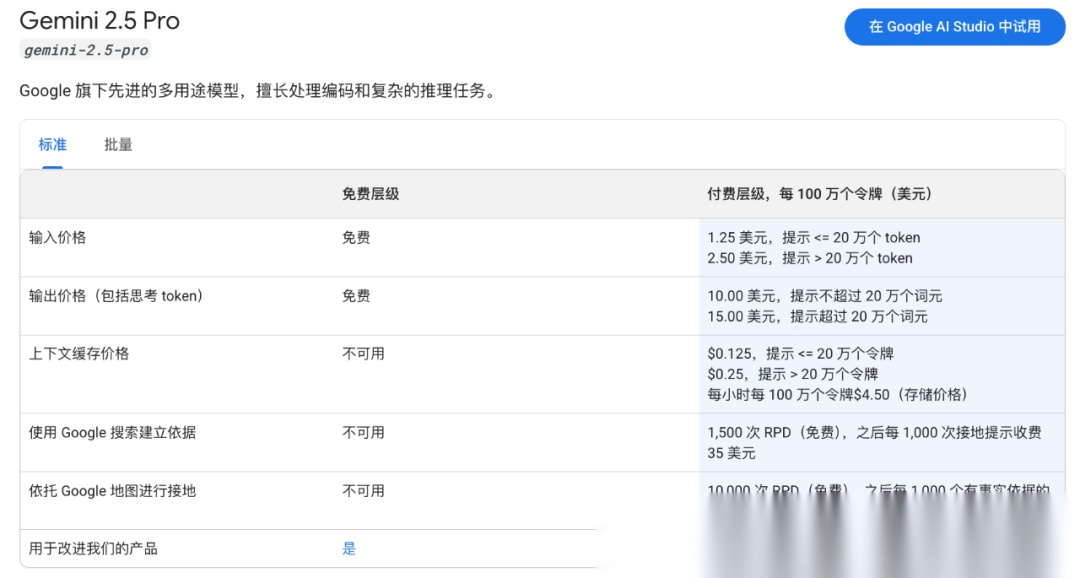Click the 10.00 美元，提示不超过 20 万个词元 text
The width and height of the screenshot is (1080, 578).
click(x=824, y=296)
